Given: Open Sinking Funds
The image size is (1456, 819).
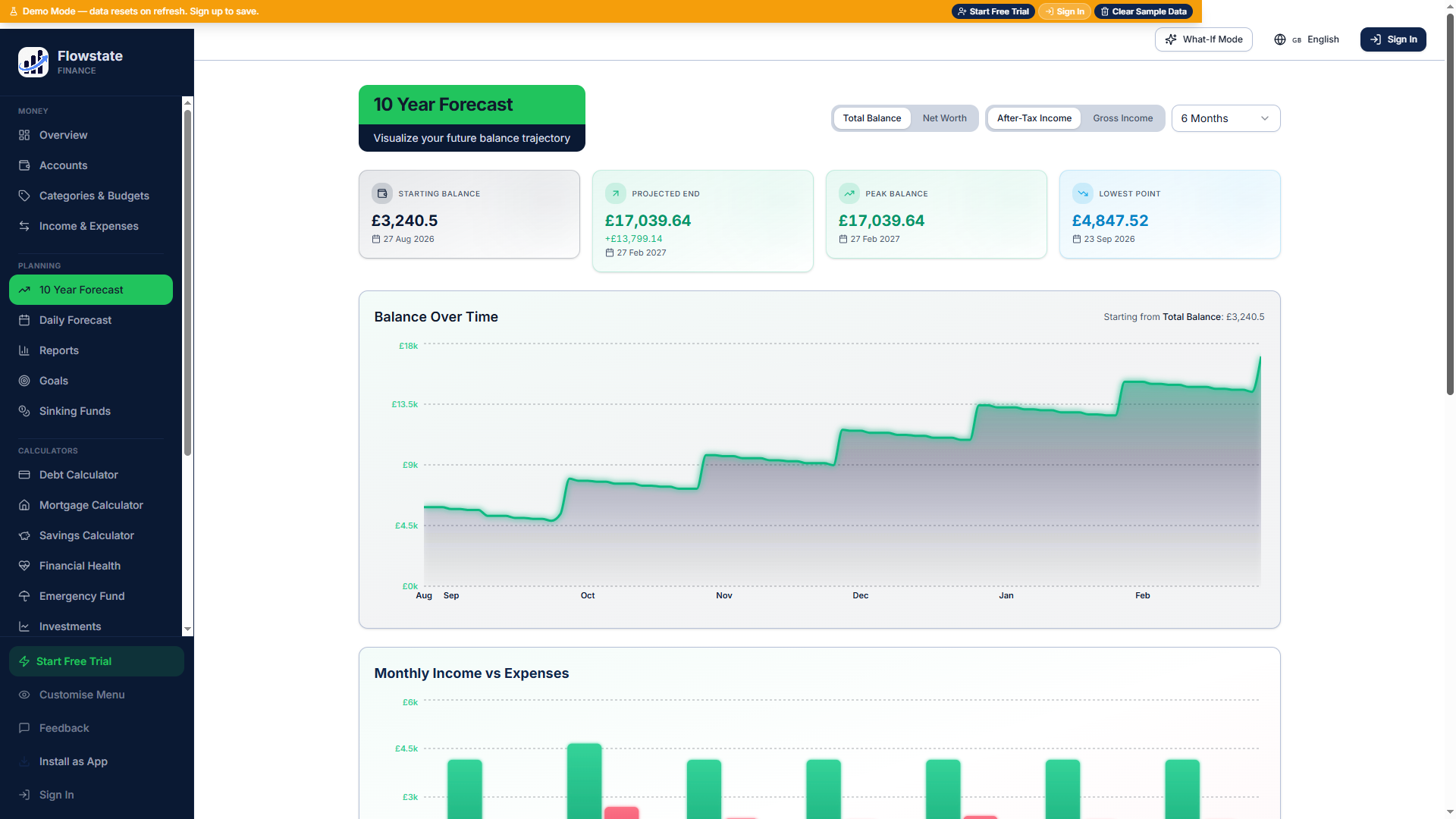Looking at the screenshot, I should (91, 411).
